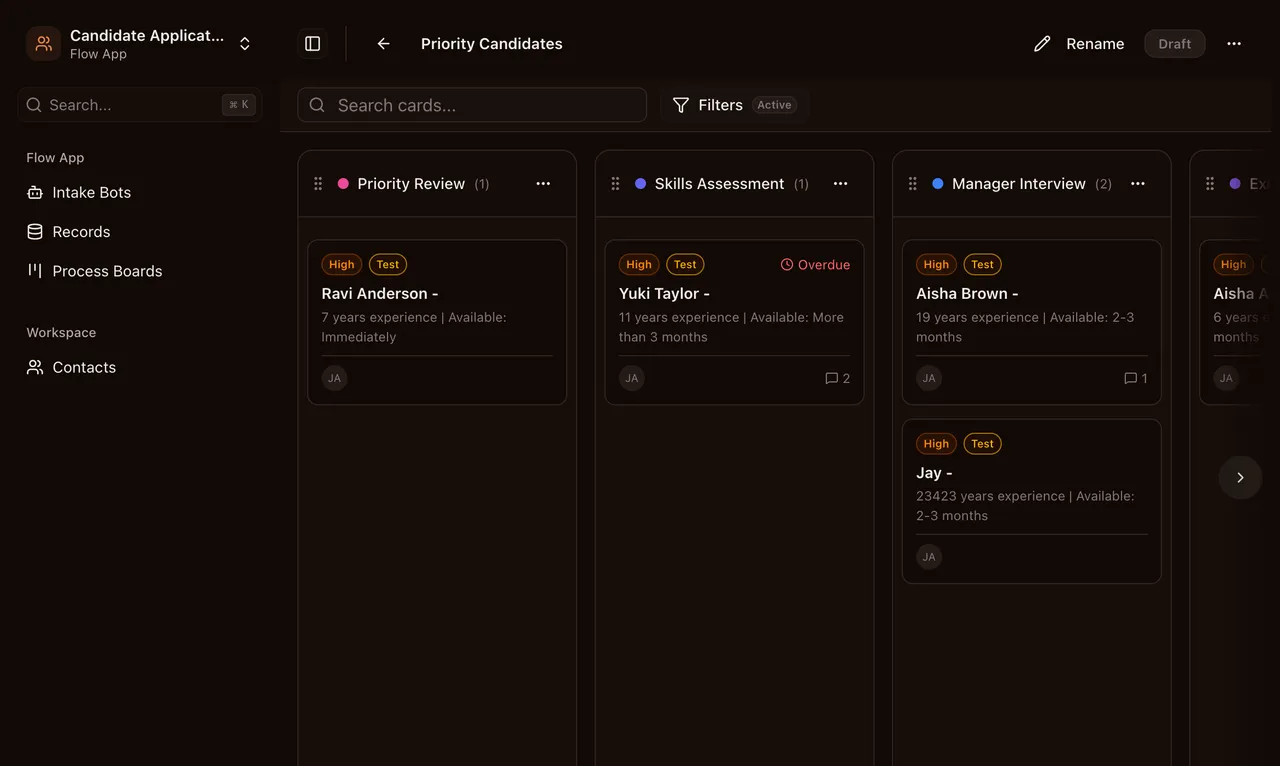Click the JA avatar on Jay's card
Image resolution: width=1280 pixels, height=766 pixels.
928,557
